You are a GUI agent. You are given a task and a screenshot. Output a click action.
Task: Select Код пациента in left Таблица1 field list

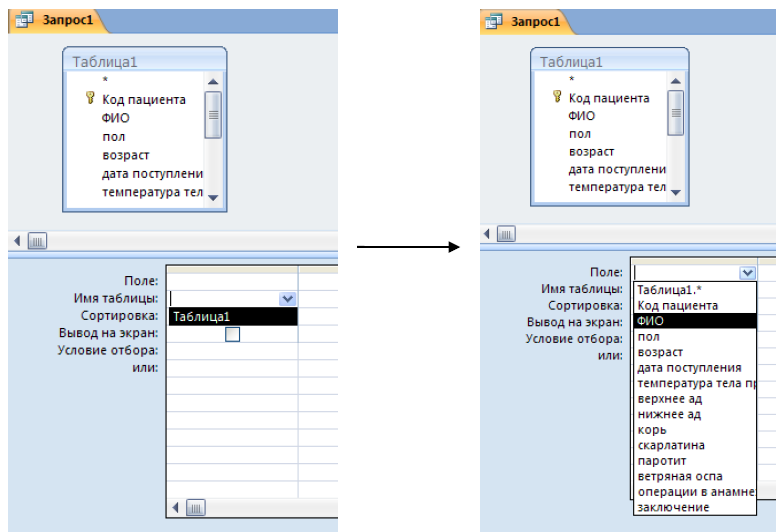point(144,100)
